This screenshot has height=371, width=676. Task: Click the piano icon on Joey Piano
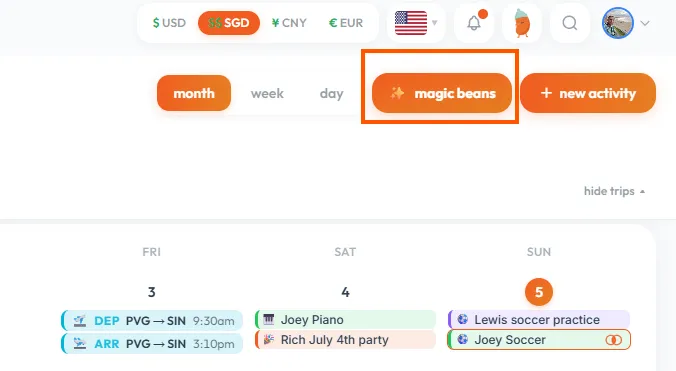click(269, 319)
